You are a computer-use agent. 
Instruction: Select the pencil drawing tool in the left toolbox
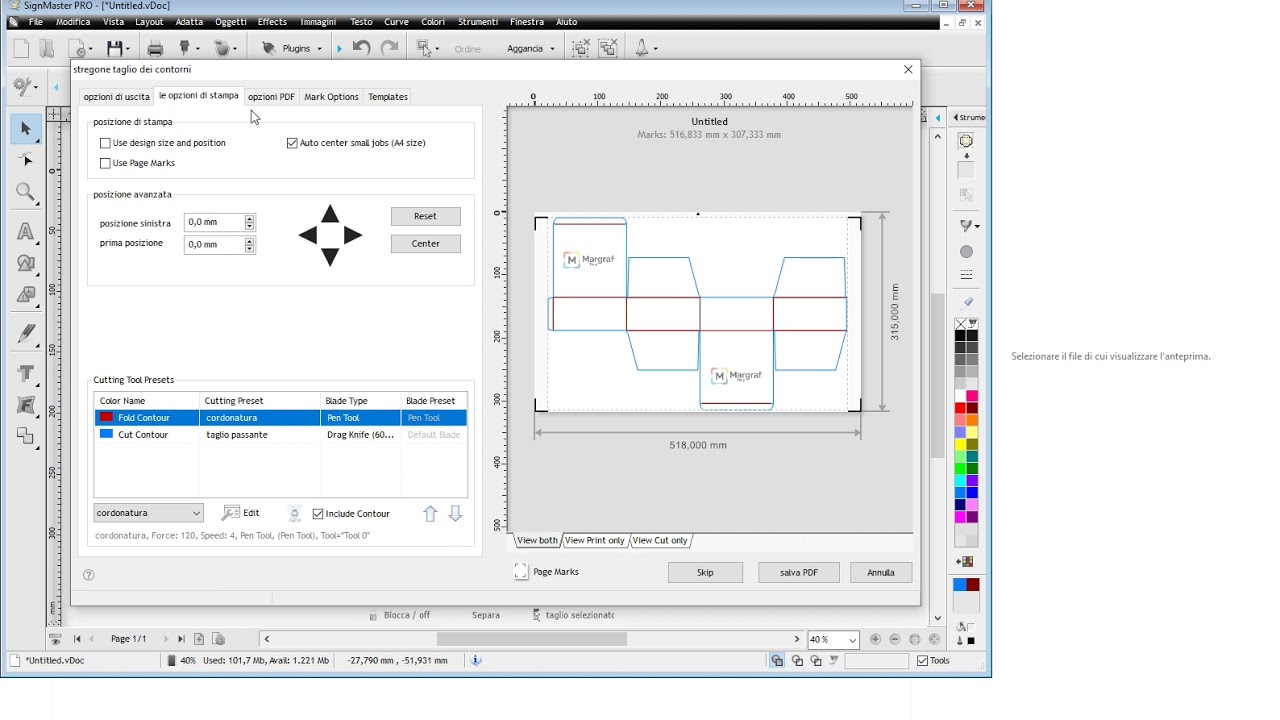pyautogui.click(x=26, y=334)
